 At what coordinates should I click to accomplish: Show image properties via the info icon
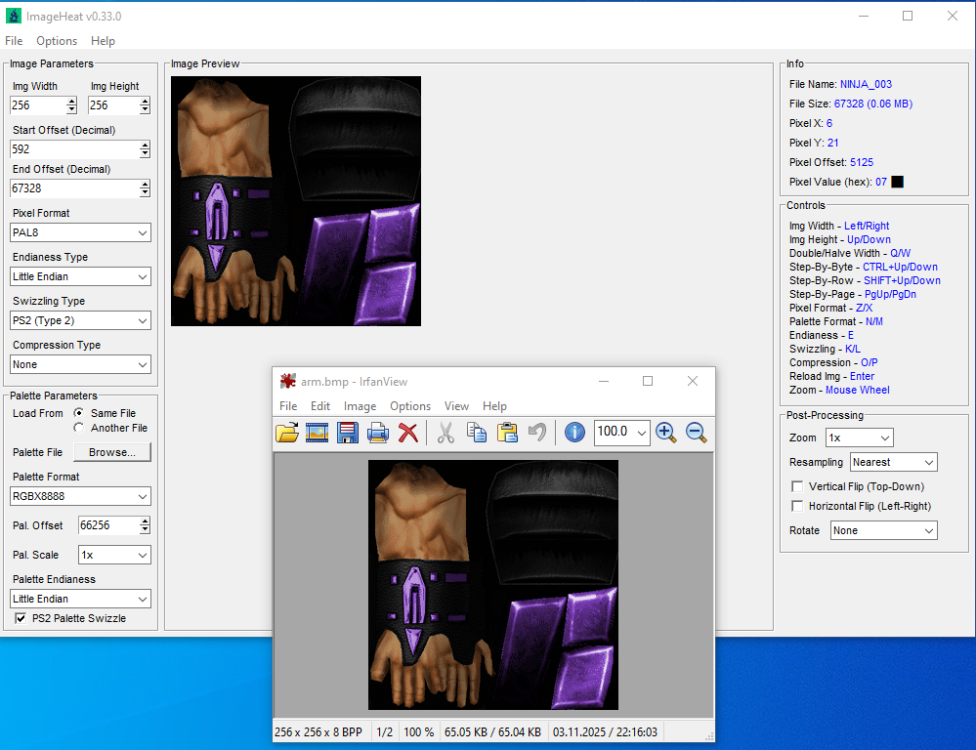point(573,432)
